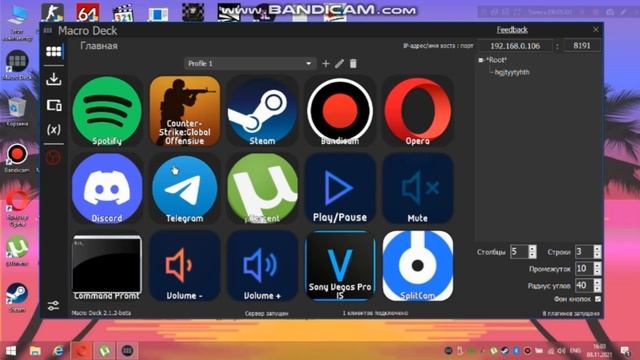Click the Macro Deck 2.1.2-beta version text
The height and width of the screenshot is (360, 640).
click(101, 313)
